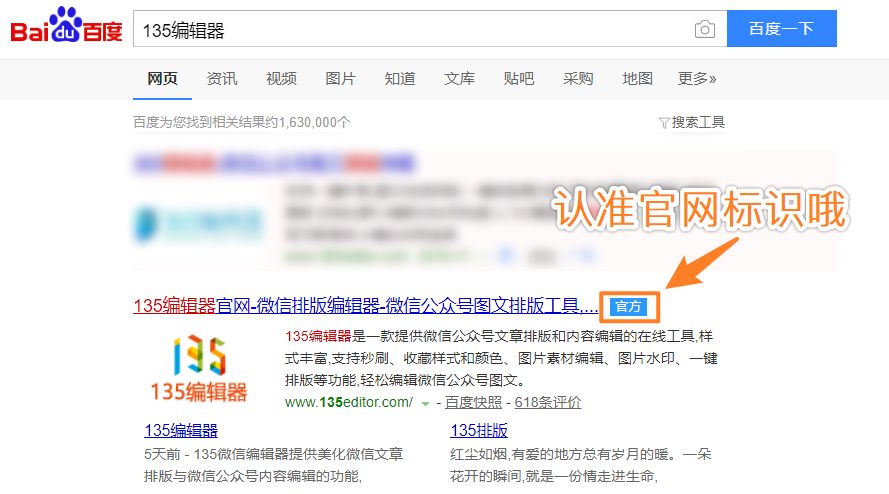Click snippet text starting 红尘如烟
Viewport: 889px width, 494px height.
pos(581,465)
